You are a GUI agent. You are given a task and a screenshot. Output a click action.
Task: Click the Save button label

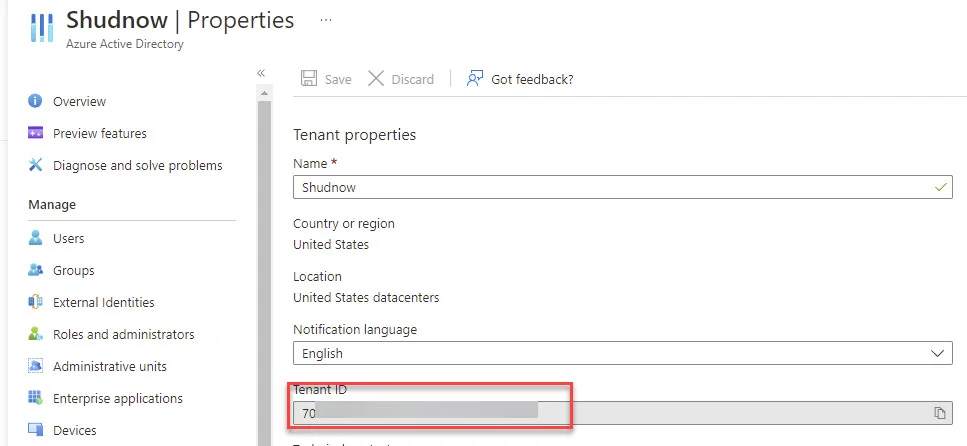(x=338, y=80)
